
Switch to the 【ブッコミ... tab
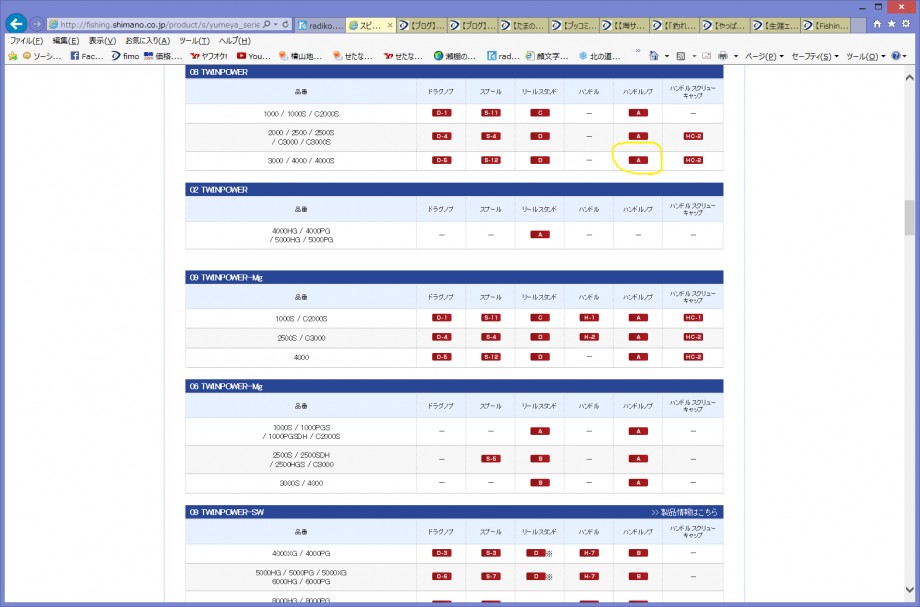pyautogui.click(x=573, y=25)
